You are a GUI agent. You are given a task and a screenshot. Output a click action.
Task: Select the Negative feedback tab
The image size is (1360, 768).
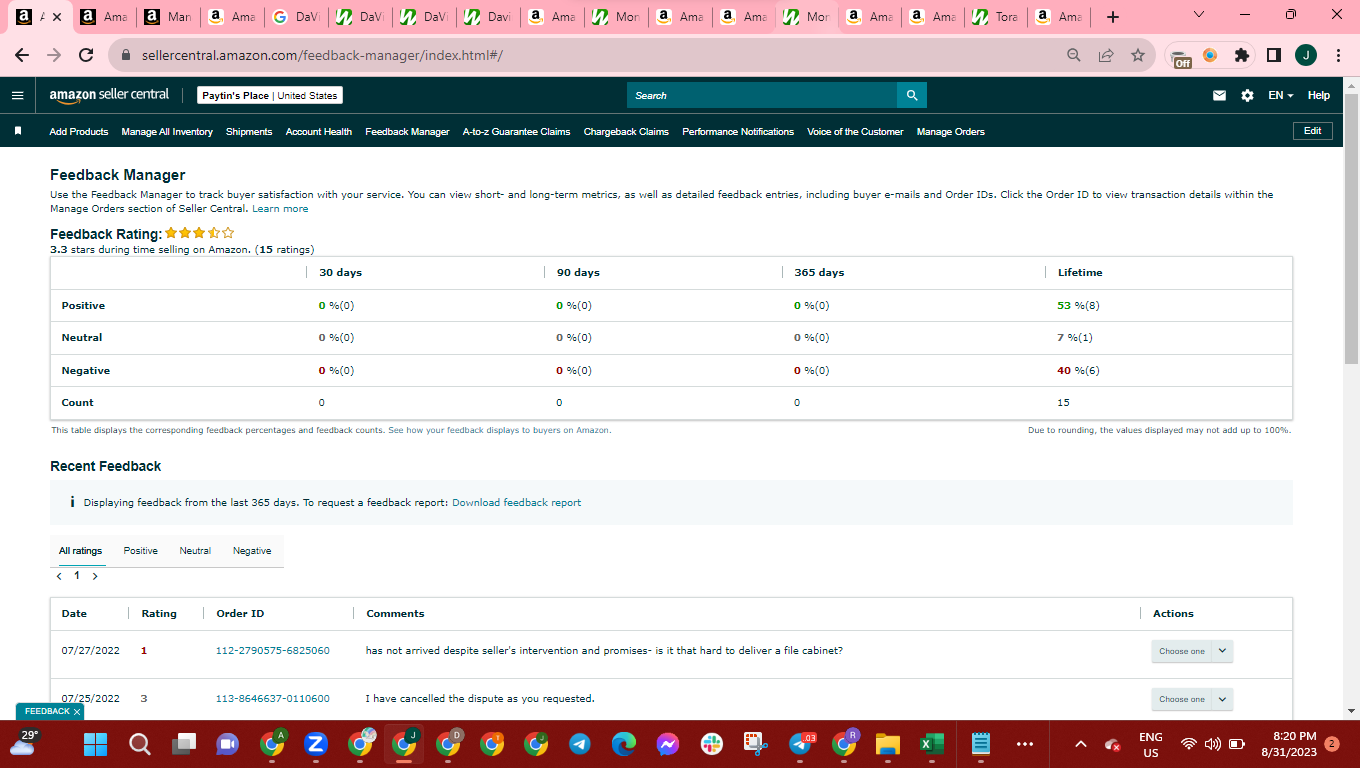click(252, 551)
